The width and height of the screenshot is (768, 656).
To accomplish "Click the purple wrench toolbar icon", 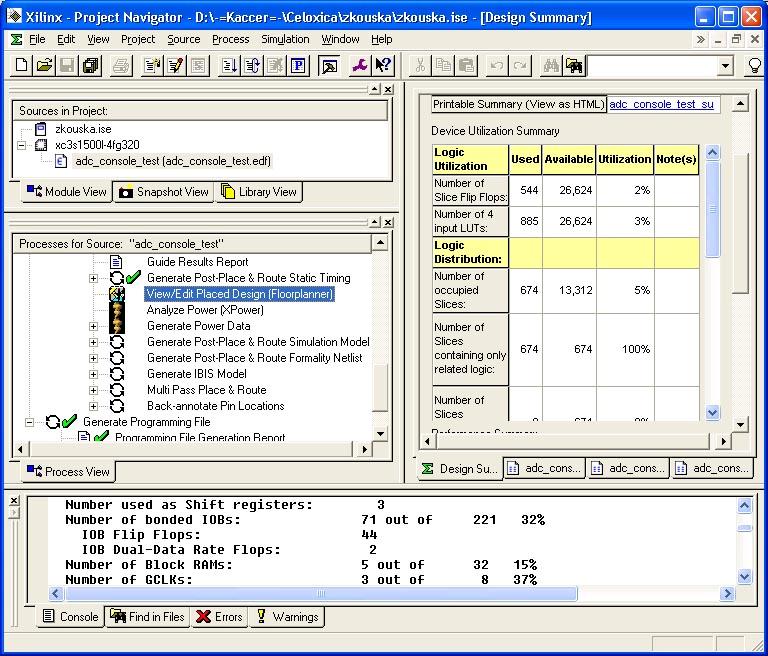I will point(360,65).
